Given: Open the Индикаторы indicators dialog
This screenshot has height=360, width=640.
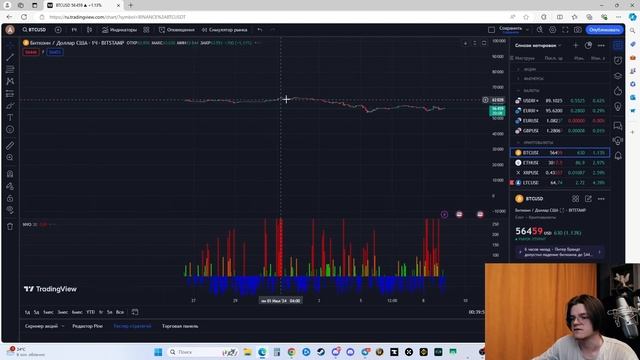Looking at the screenshot, I should 119,30.
